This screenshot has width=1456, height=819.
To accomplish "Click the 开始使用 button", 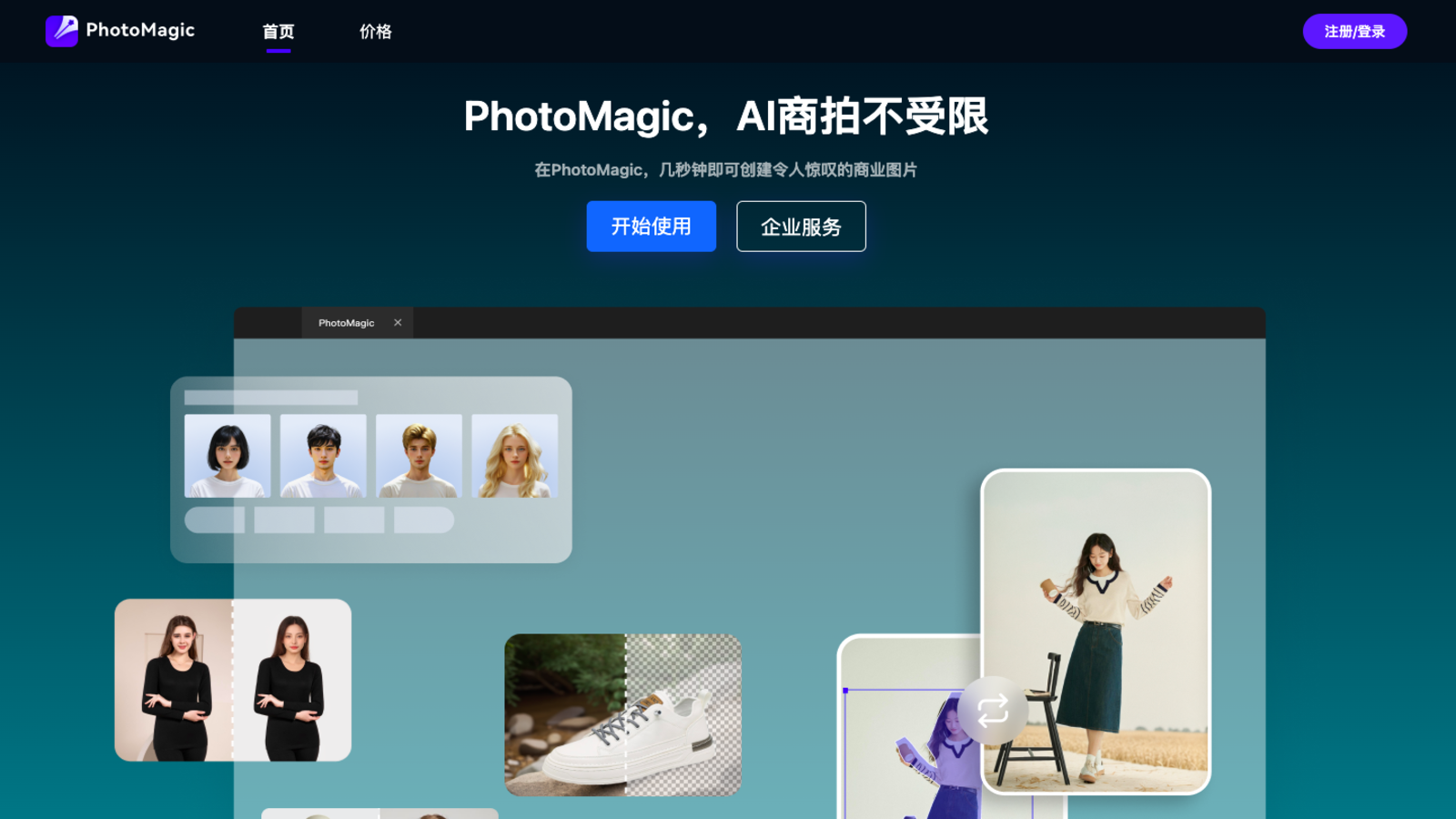I will coord(652,226).
